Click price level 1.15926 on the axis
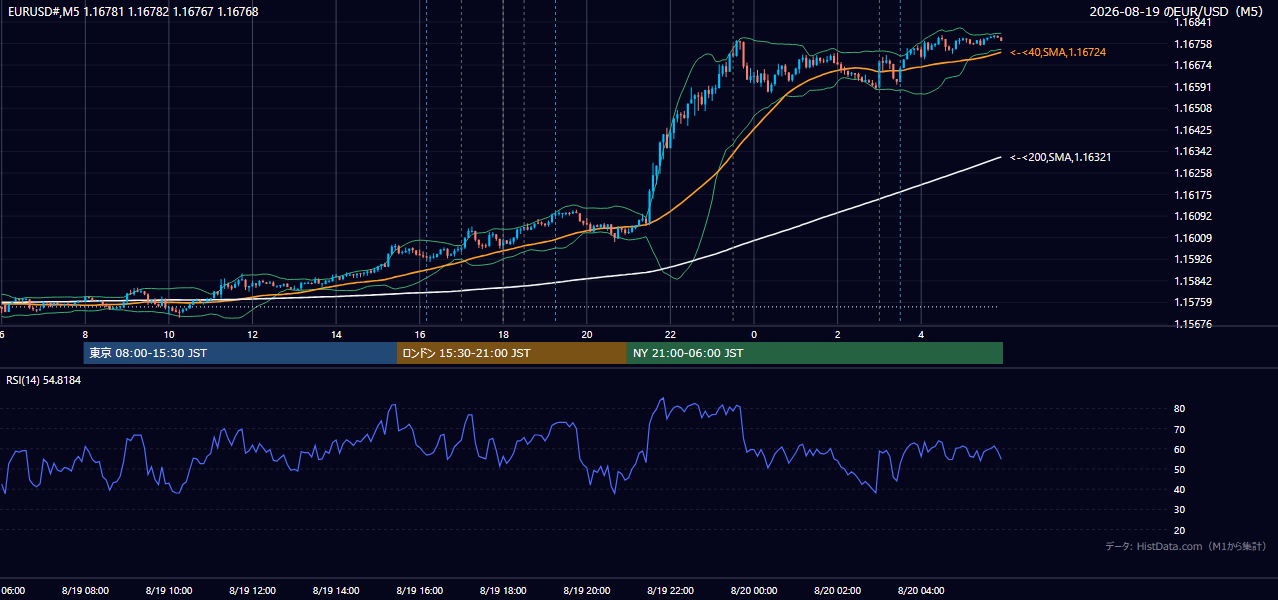The width and height of the screenshot is (1278, 600). [1192, 259]
